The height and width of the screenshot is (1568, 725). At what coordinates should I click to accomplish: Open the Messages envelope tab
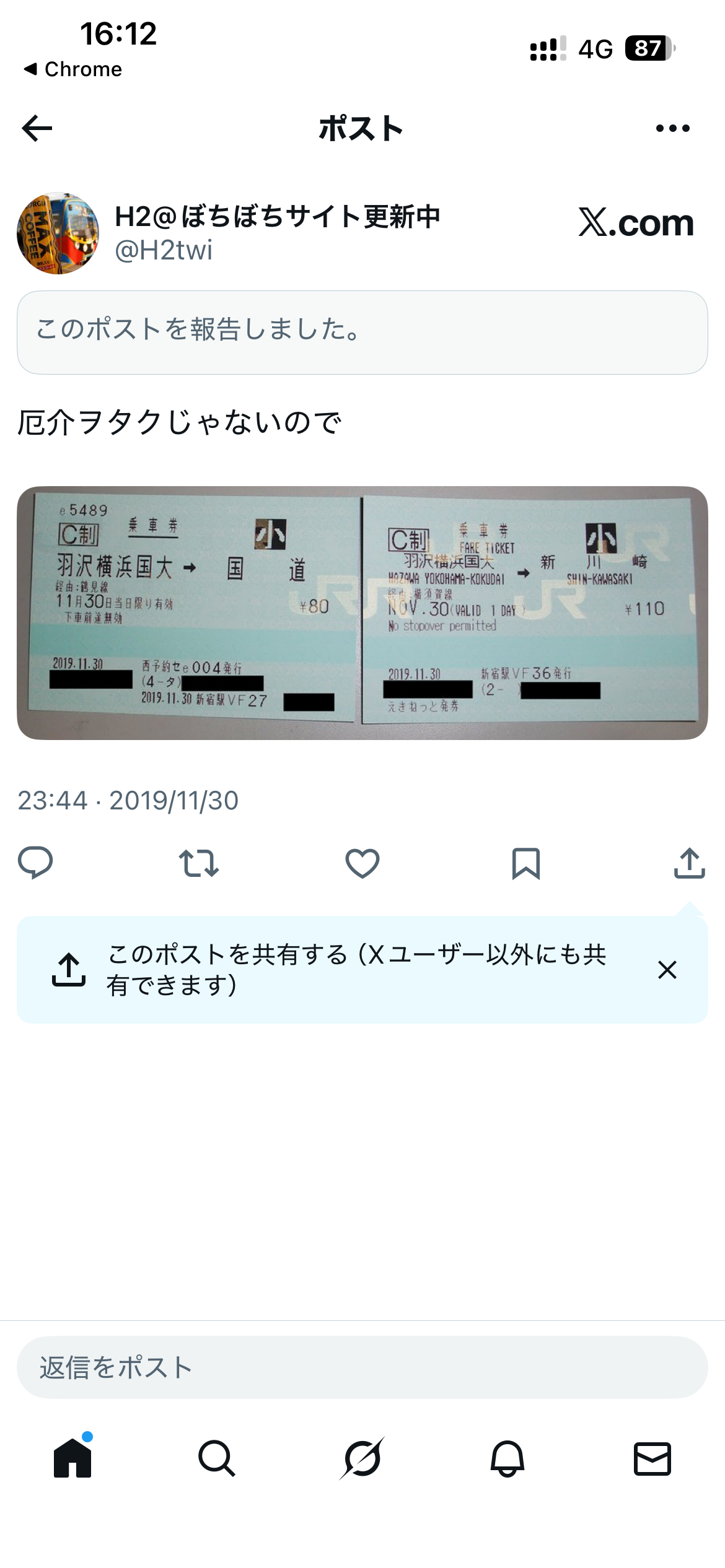pyautogui.click(x=652, y=1459)
